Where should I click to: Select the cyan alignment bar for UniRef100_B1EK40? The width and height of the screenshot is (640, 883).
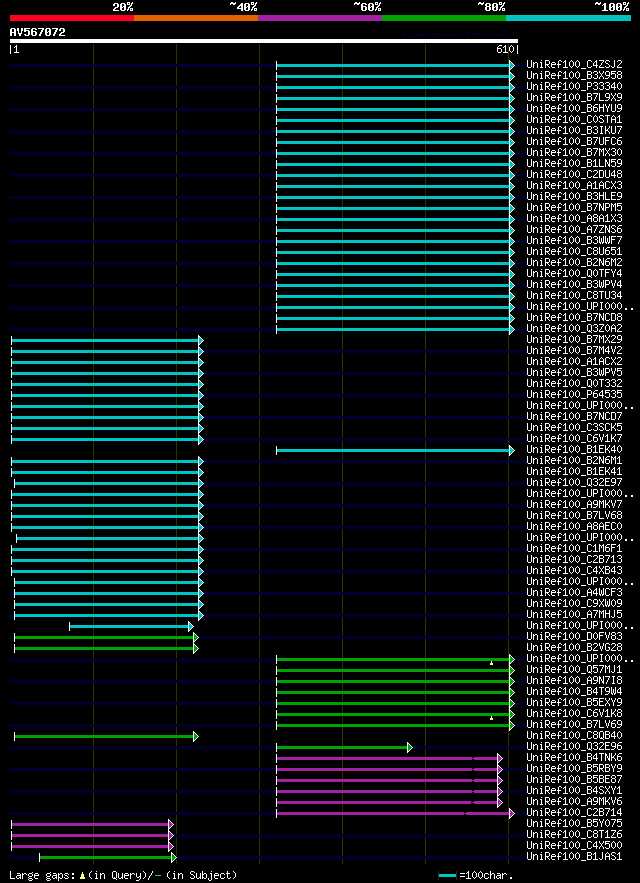point(395,451)
